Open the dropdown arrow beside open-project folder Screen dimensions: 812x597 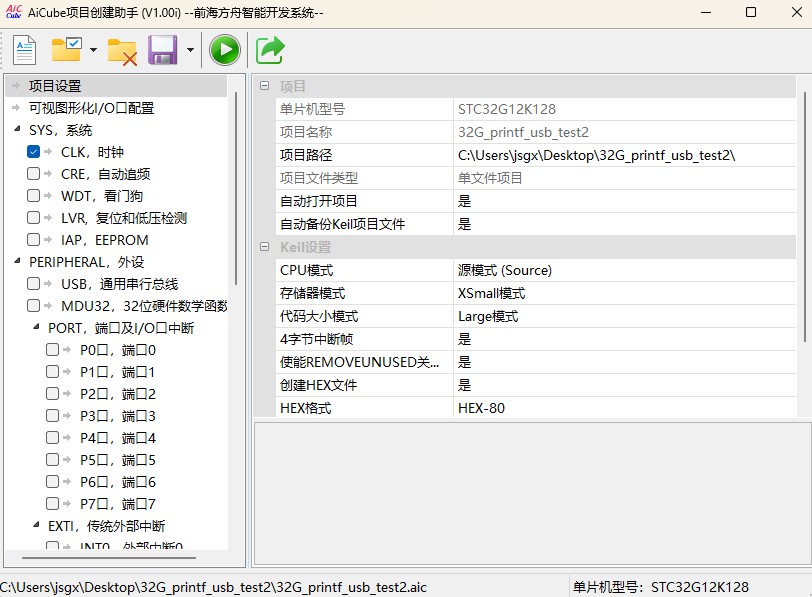(x=93, y=50)
